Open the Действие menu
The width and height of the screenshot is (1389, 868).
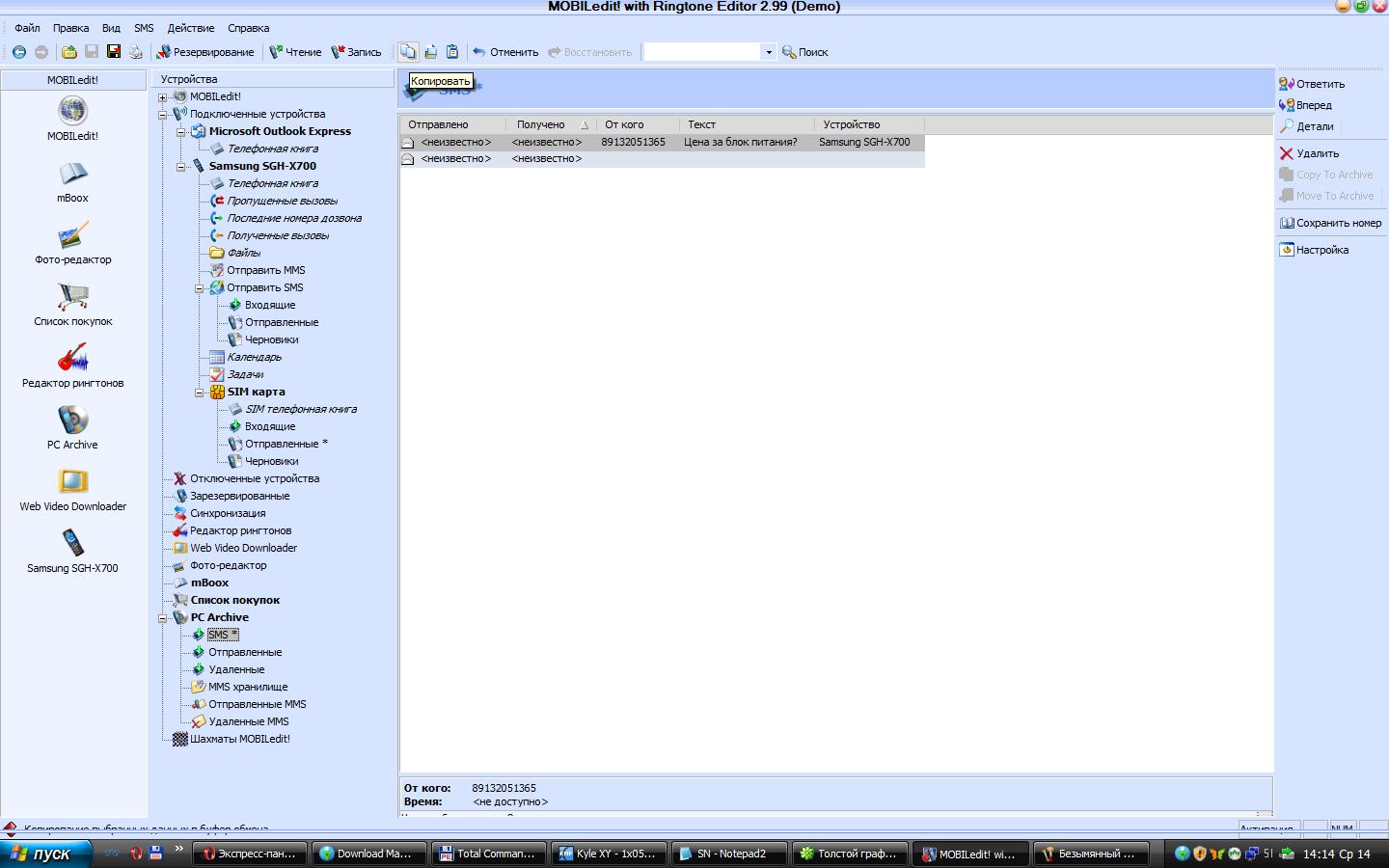(x=191, y=28)
